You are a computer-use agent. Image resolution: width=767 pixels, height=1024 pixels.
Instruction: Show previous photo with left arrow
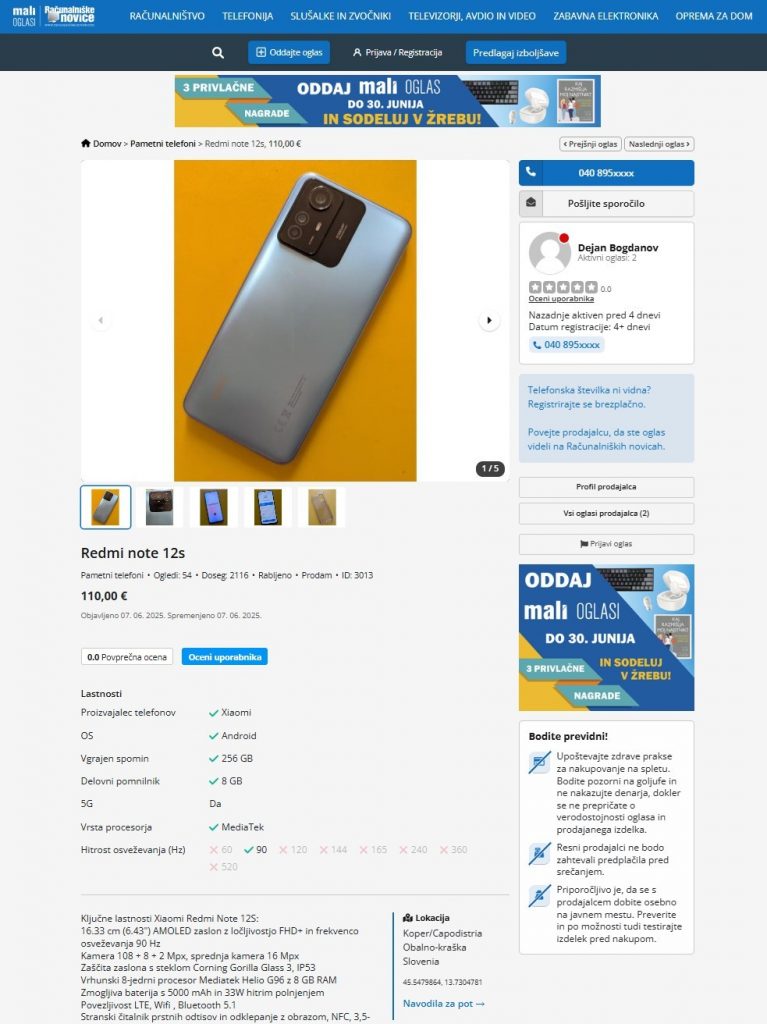coord(101,320)
